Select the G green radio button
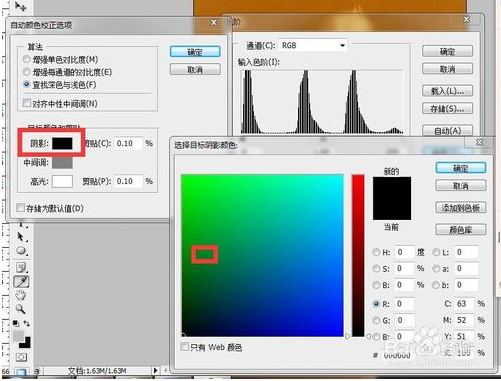This screenshot has height=381, width=501. click(x=376, y=320)
